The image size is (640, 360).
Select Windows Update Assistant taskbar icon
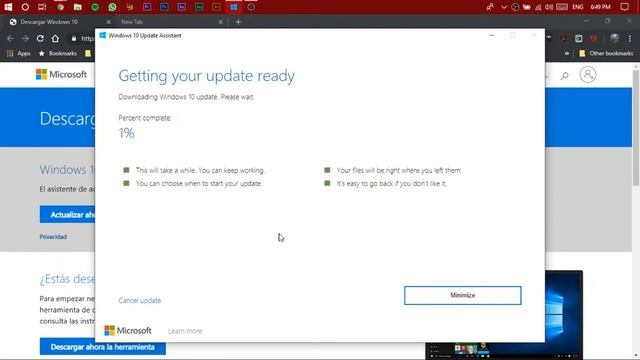point(233,7)
